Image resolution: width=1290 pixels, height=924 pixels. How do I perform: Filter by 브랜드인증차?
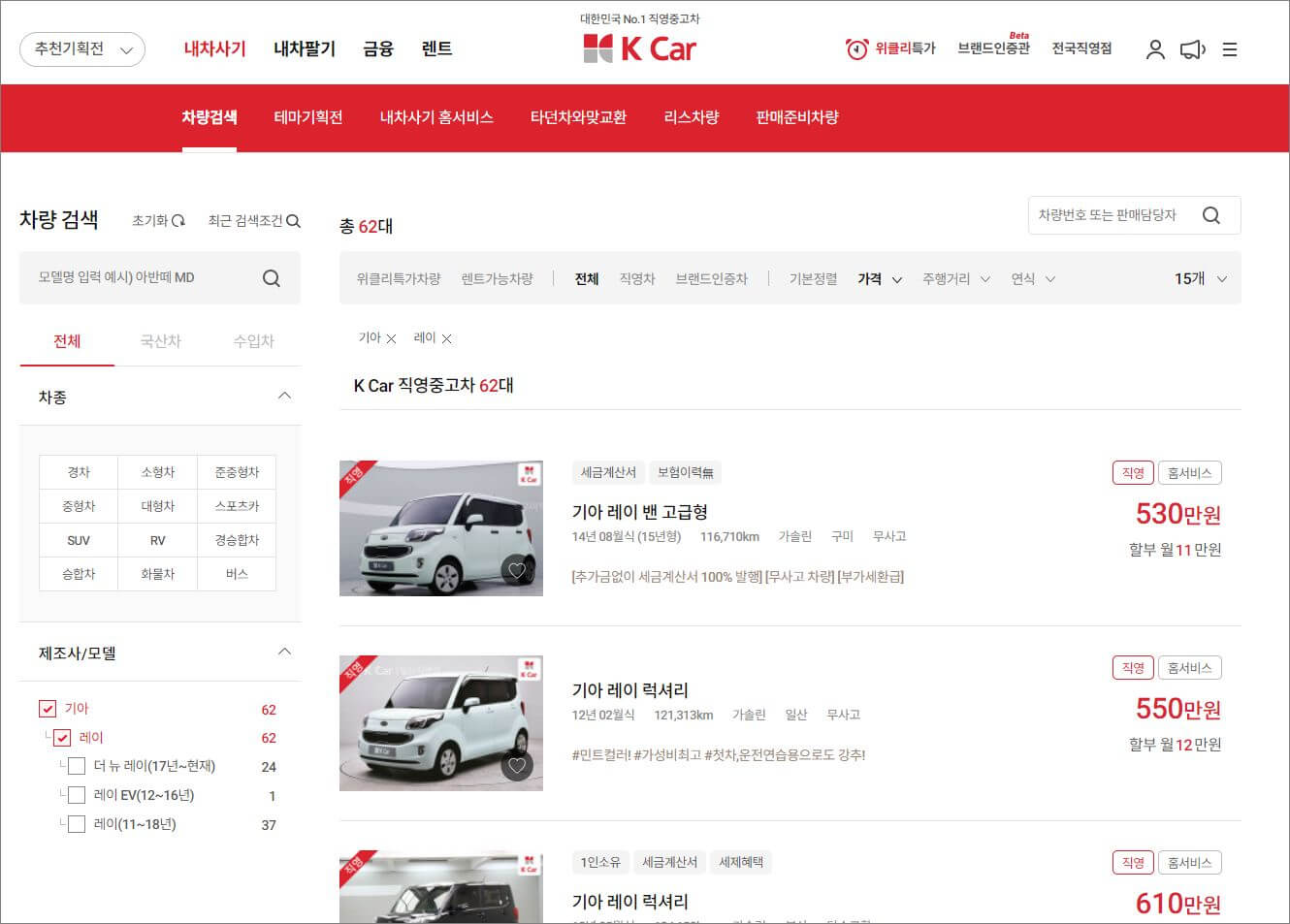click(712, 279)
